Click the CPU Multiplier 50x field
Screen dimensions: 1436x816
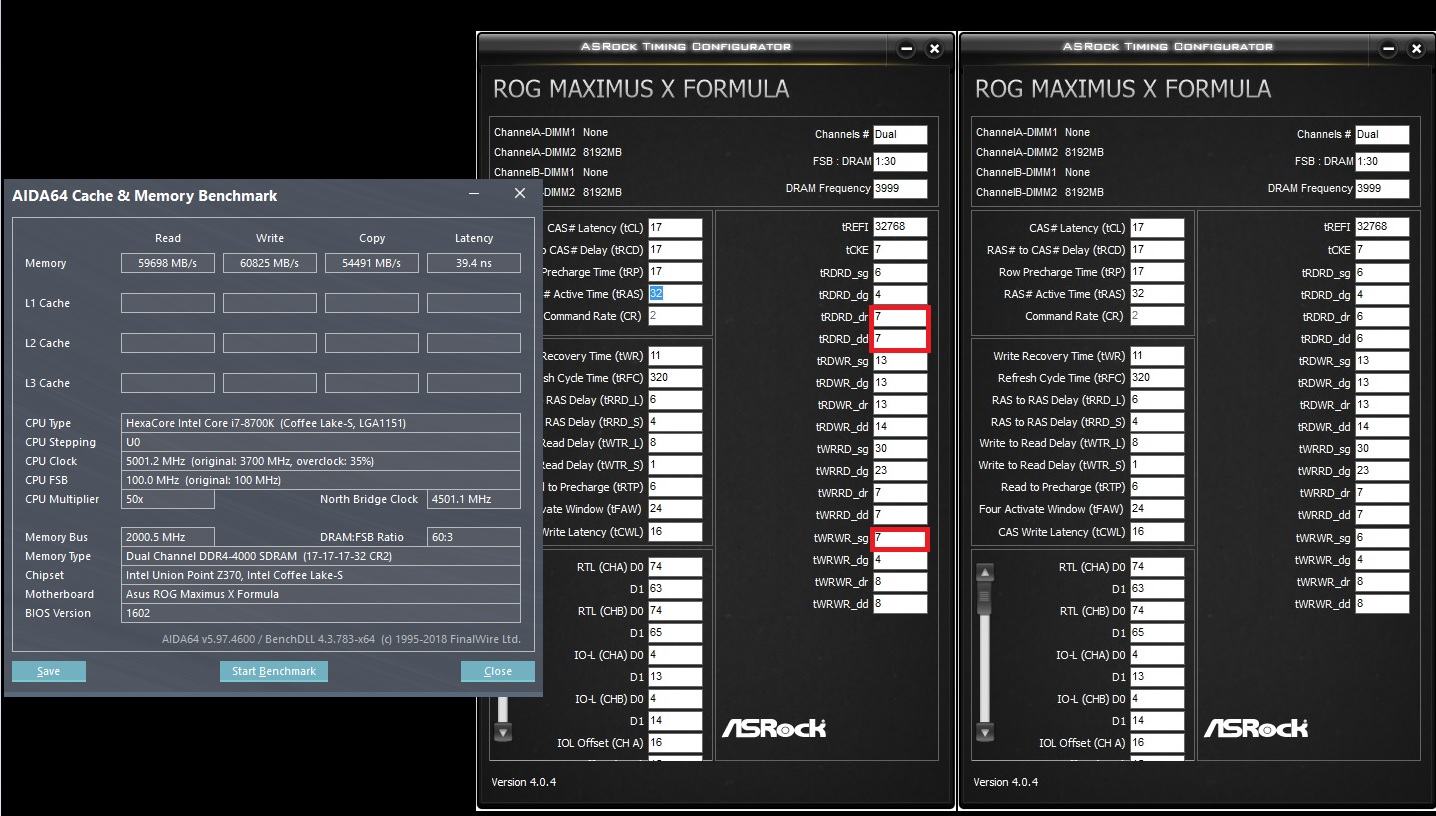click(168, 499)
